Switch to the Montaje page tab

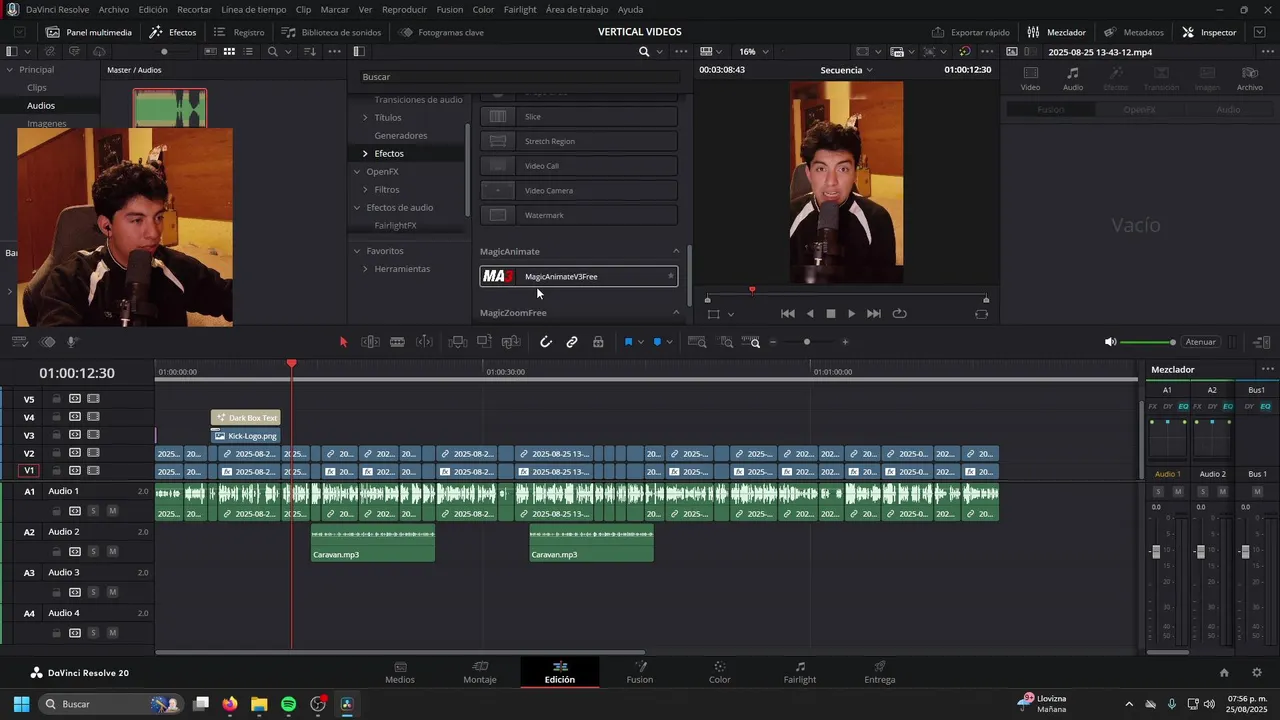point(480,672)
